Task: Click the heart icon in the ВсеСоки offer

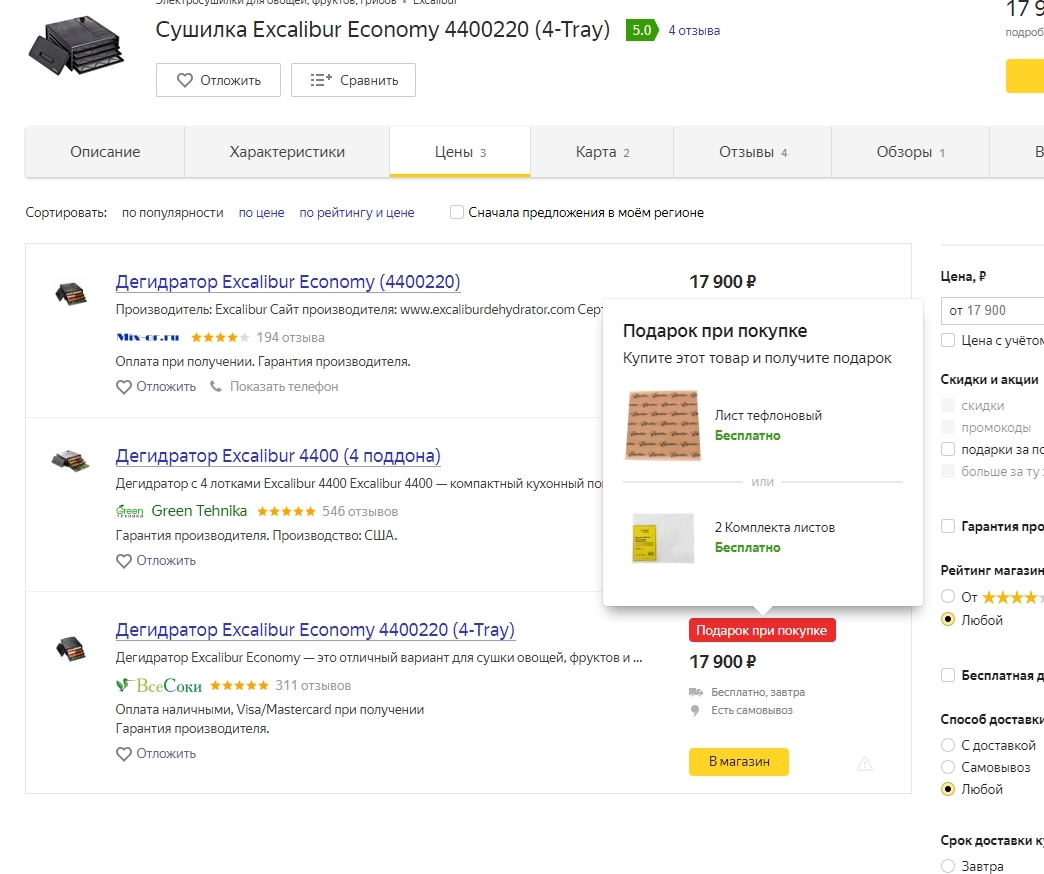Action: click(x=124, y=754)
